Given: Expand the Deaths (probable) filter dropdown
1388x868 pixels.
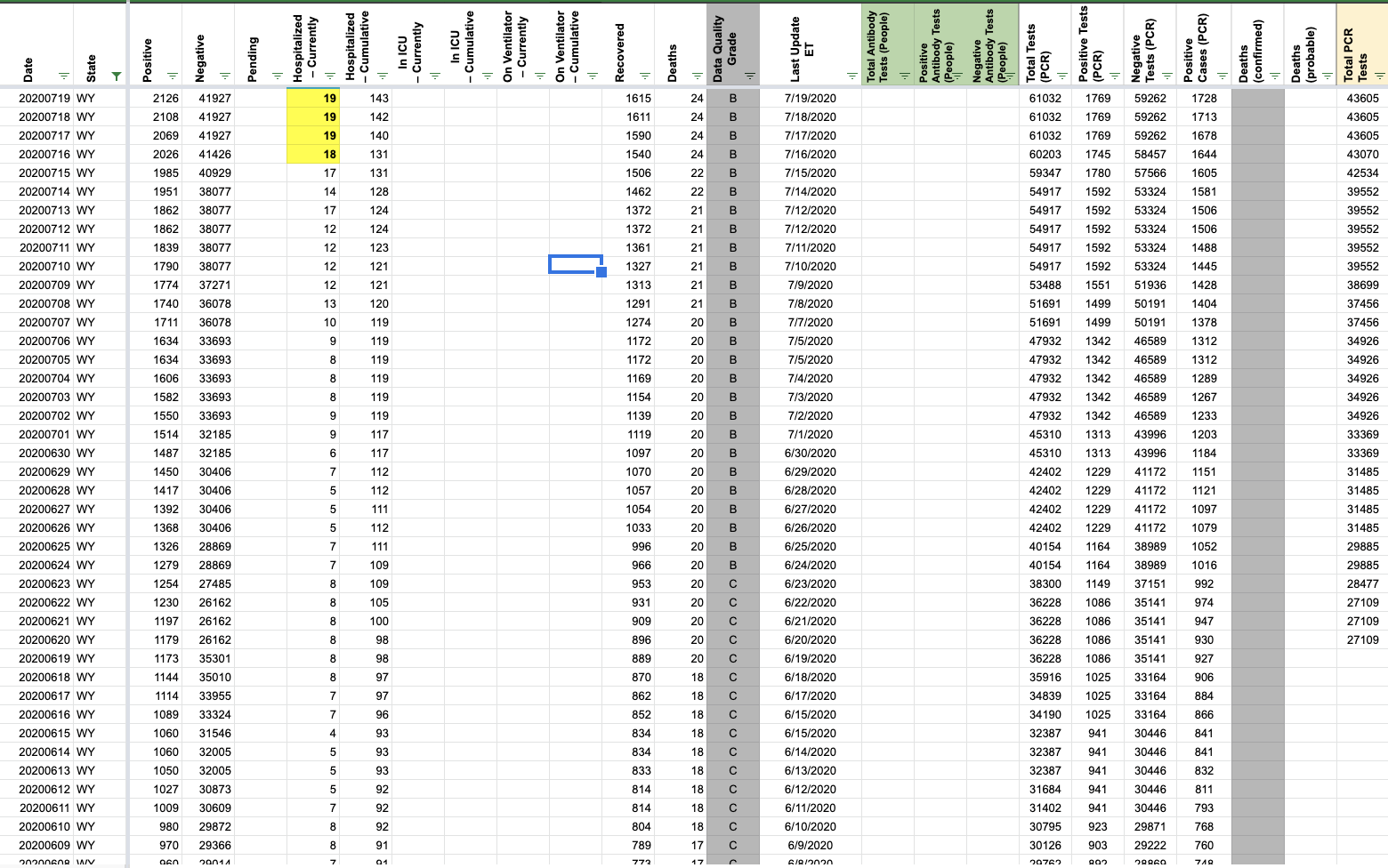Looking at the screenshot, I should (1326, 76).
